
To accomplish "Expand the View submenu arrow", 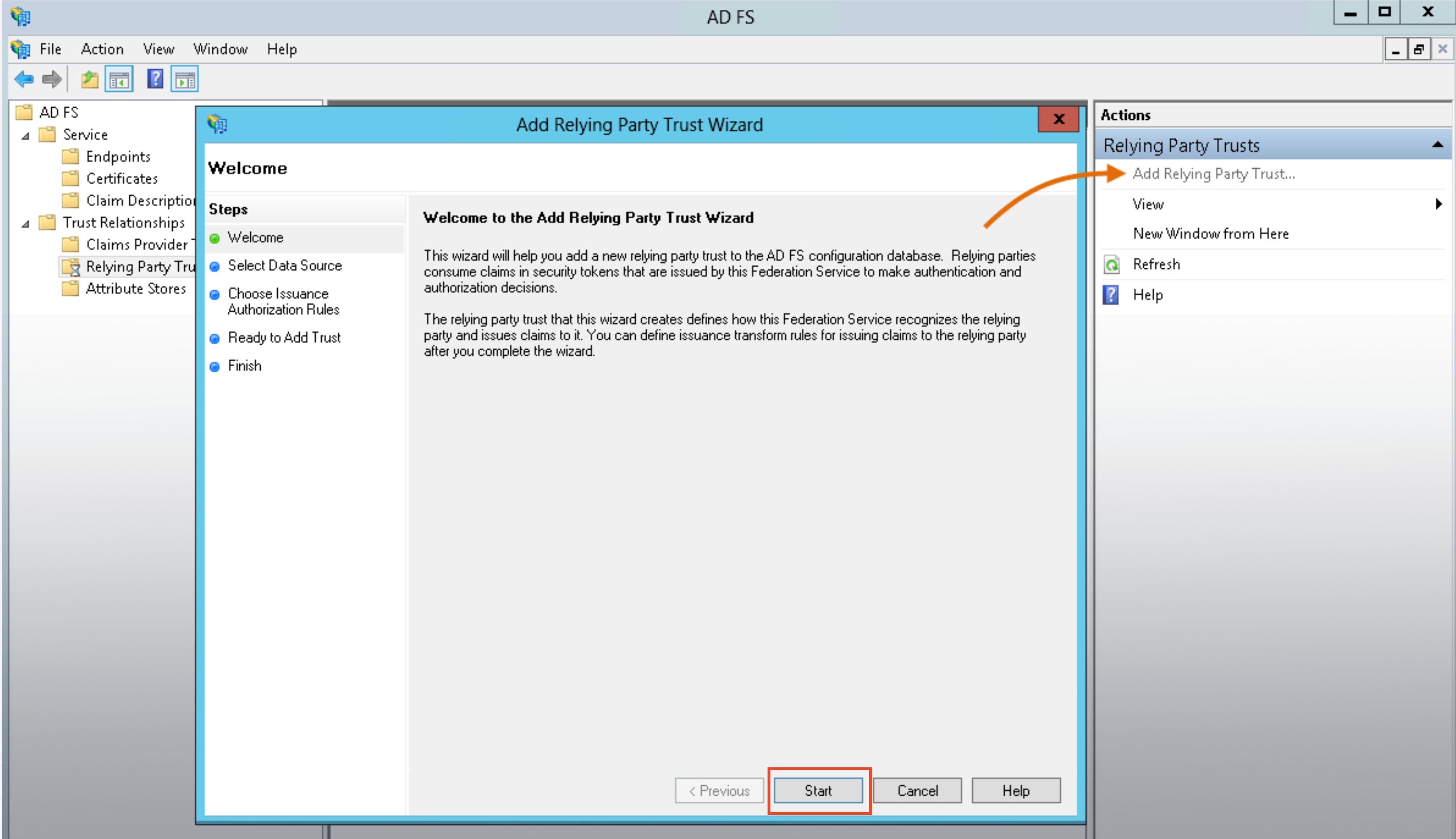I will (x=1439, y=204).
